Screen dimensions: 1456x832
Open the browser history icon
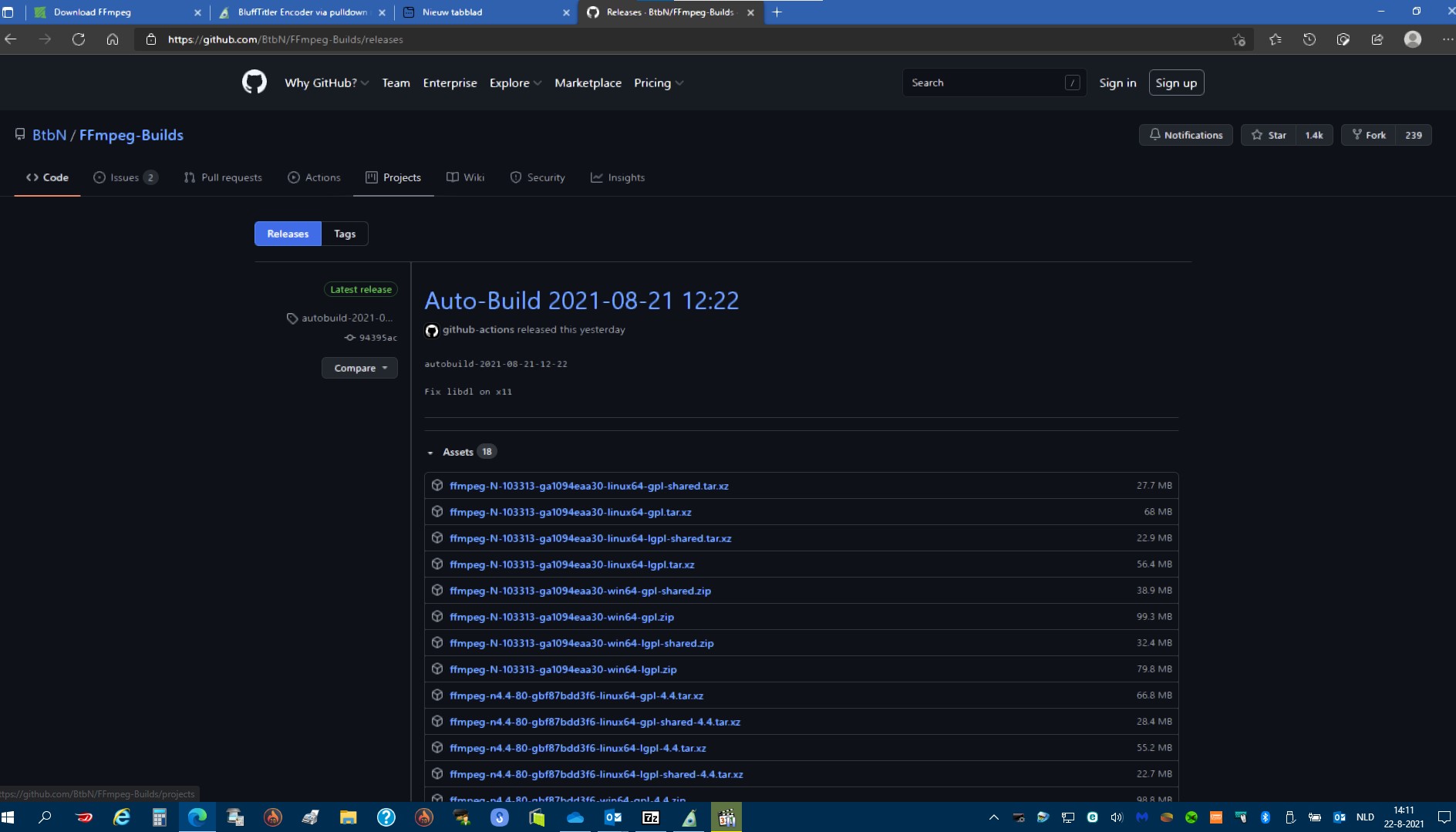tap(1309, 39)
